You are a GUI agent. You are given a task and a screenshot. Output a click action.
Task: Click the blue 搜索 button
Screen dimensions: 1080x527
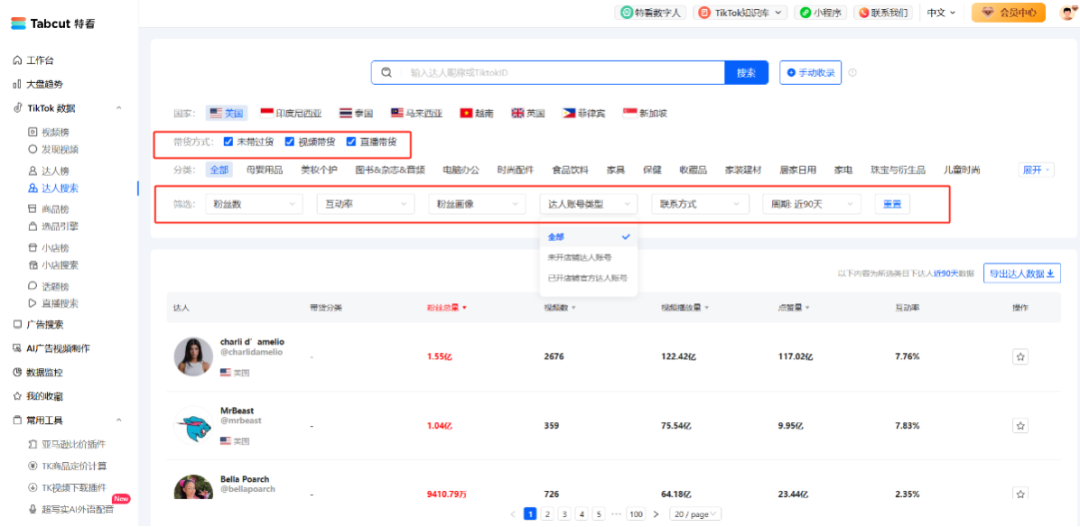746,73
